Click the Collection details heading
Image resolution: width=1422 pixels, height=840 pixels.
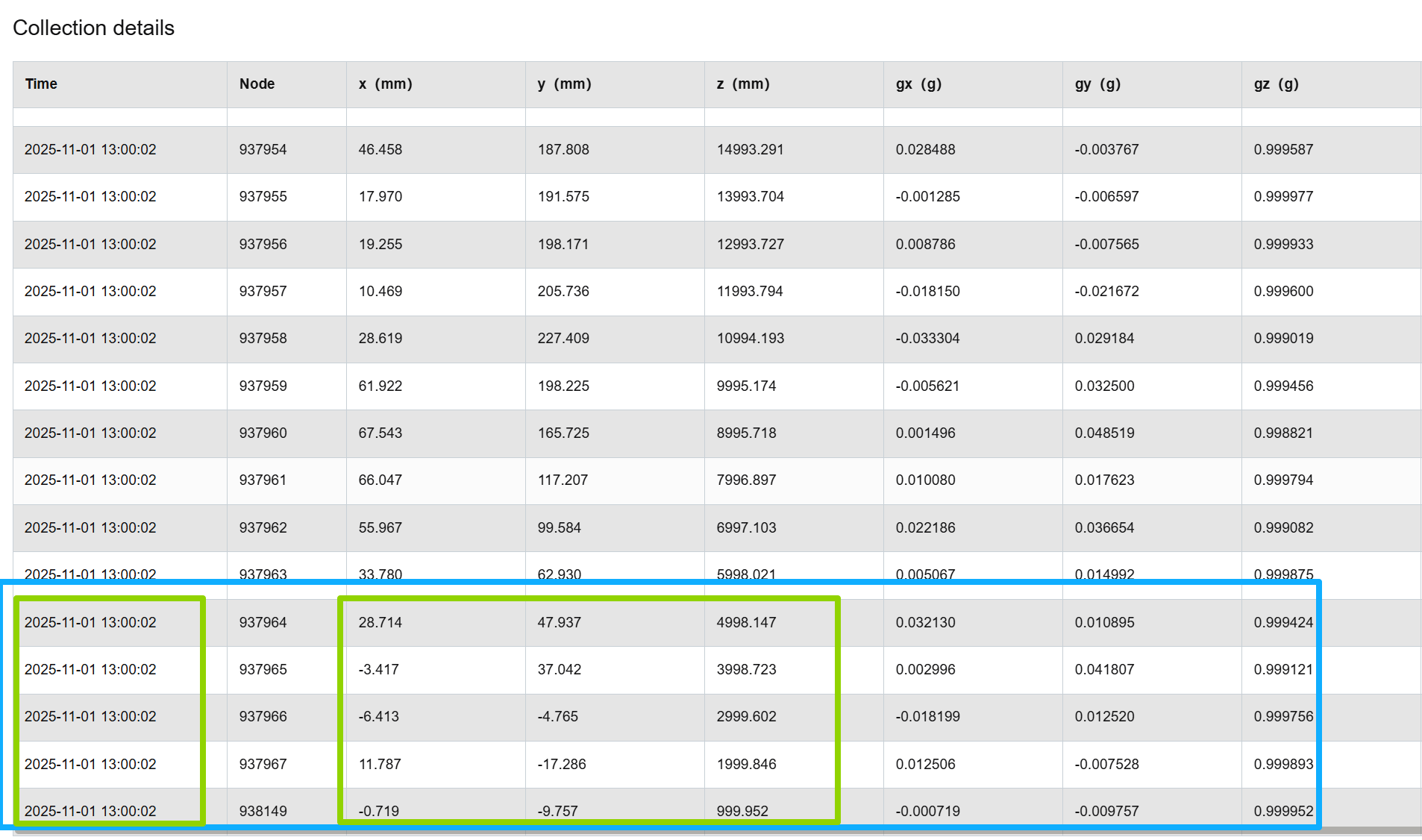tap(93, 28)
